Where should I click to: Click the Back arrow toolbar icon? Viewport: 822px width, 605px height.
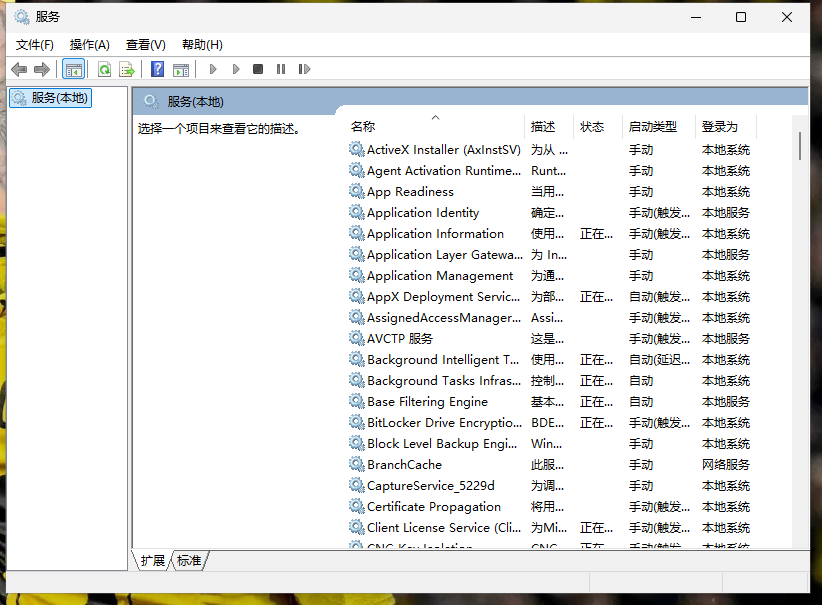tap(19, 69)
